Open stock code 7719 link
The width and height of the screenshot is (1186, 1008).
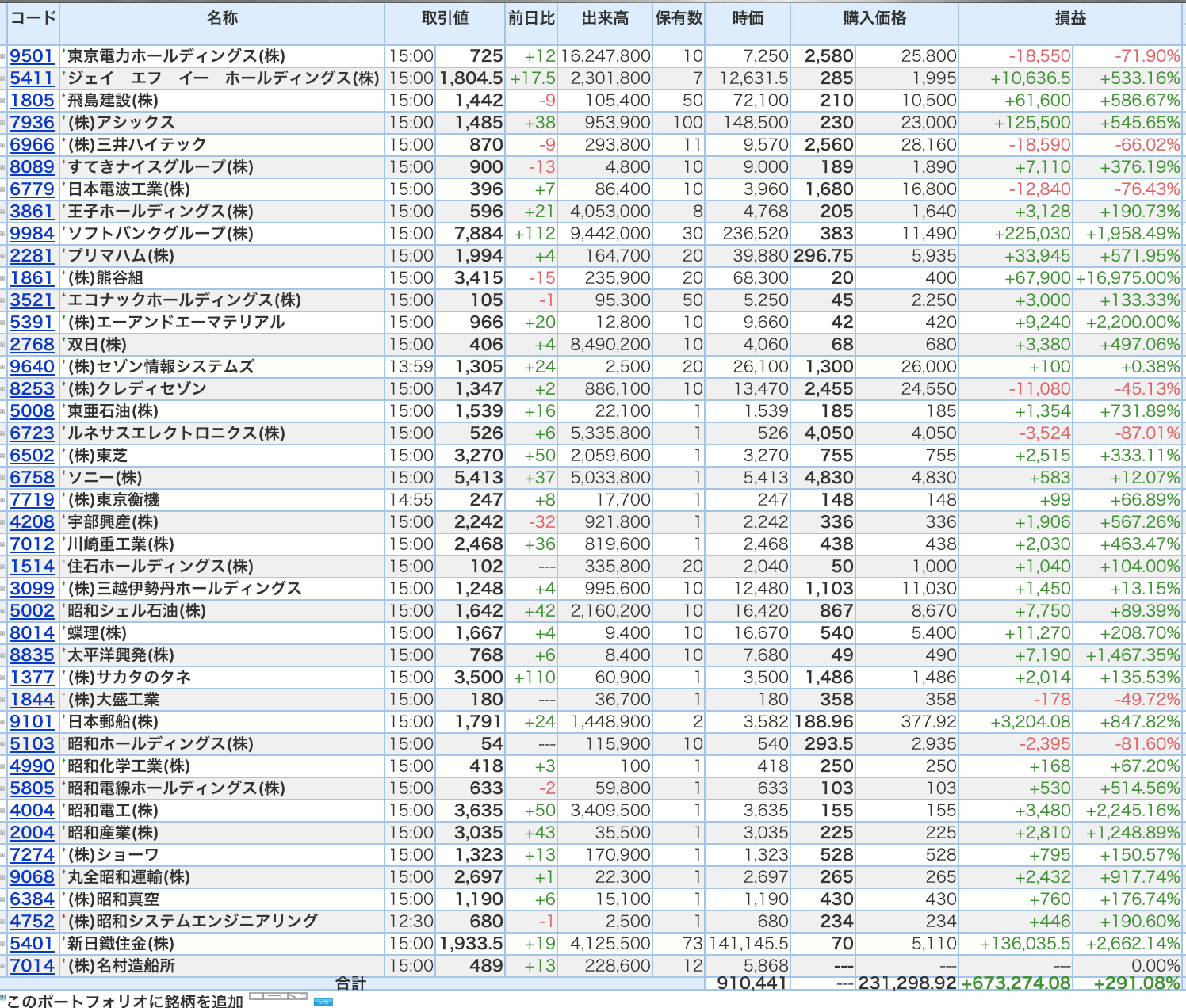(x=32, y=500)
